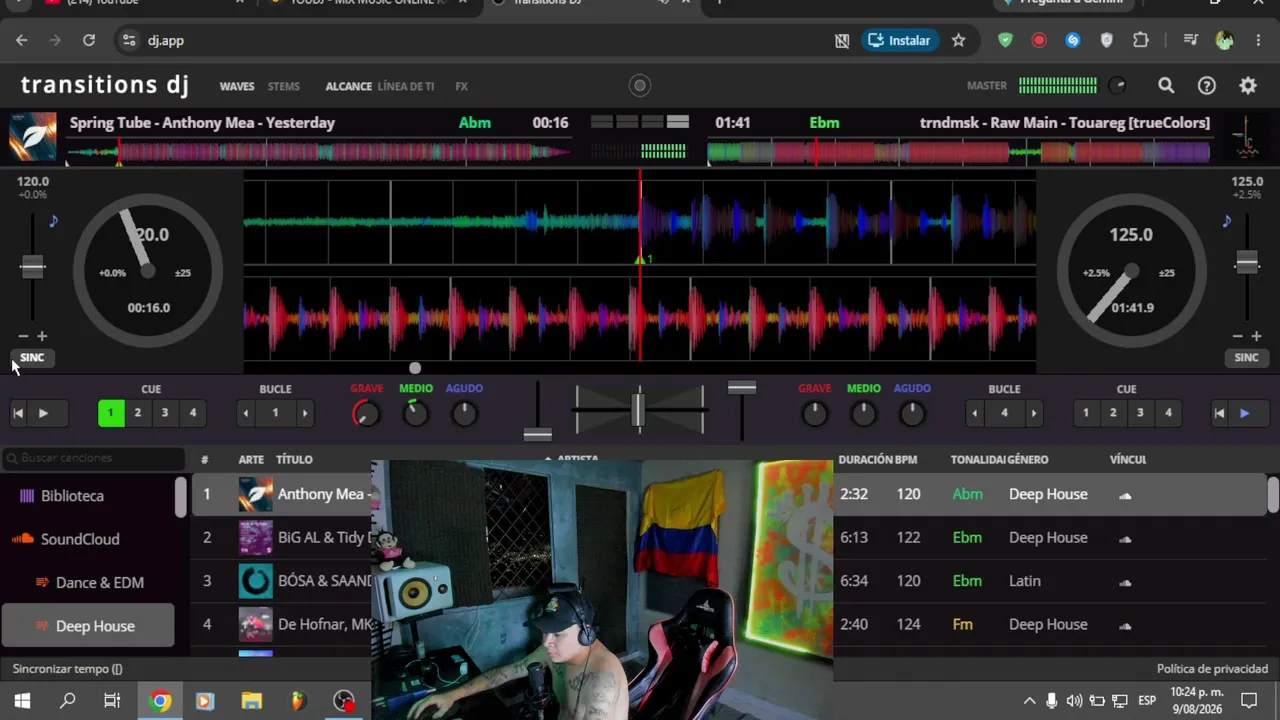
Task: Click the SoundCloud cloud icon for 124 BPM row
Action: tap(1125, 625)
